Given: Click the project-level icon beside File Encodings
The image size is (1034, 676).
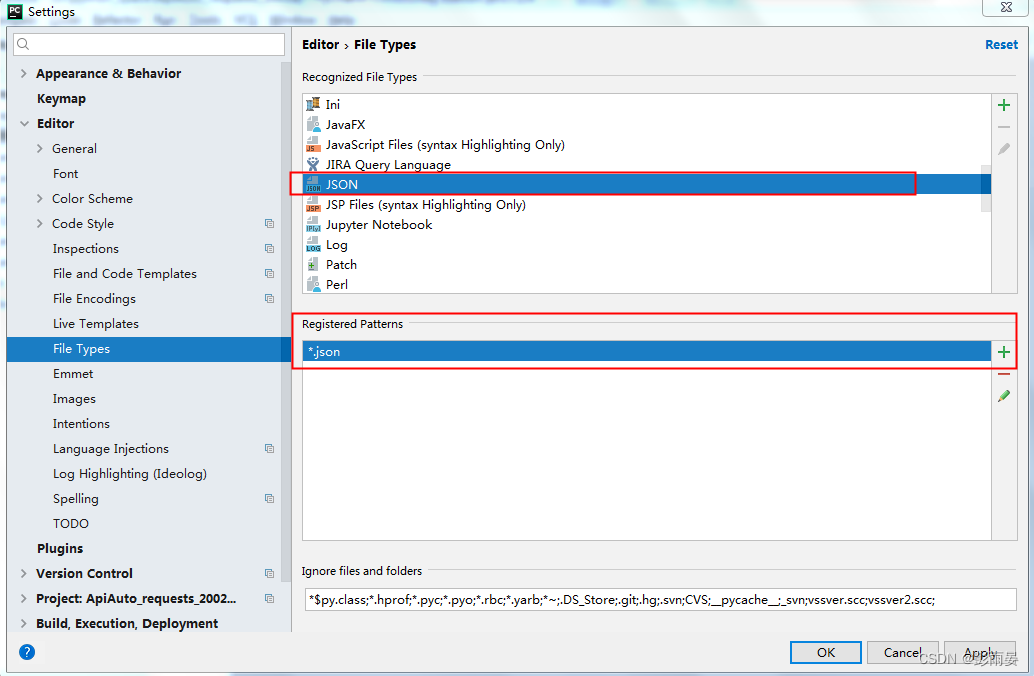Looking at the screenshot, I should (269, 299).
